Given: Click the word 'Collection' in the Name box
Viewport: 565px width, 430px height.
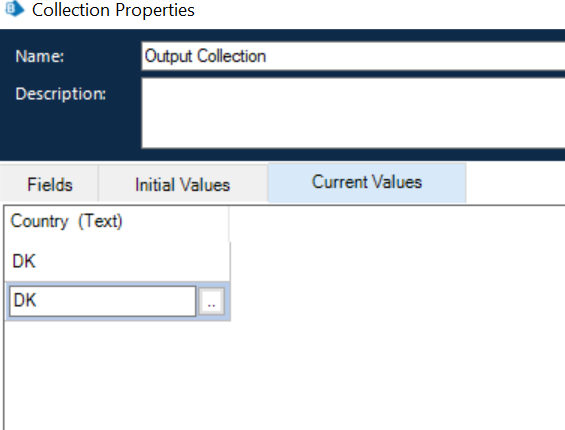Looking at the screenshot, I should pyautogui.click(x=231, y=56).
